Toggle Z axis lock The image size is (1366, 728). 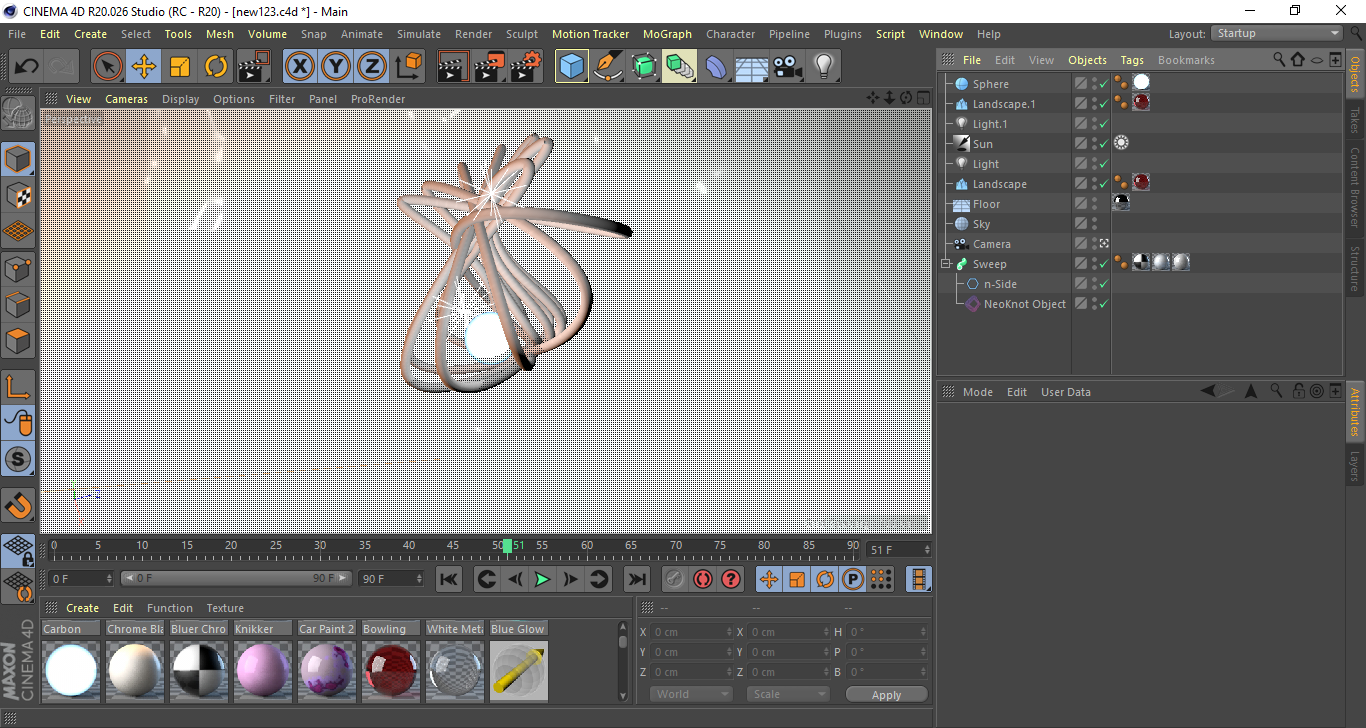click(372, 67)
